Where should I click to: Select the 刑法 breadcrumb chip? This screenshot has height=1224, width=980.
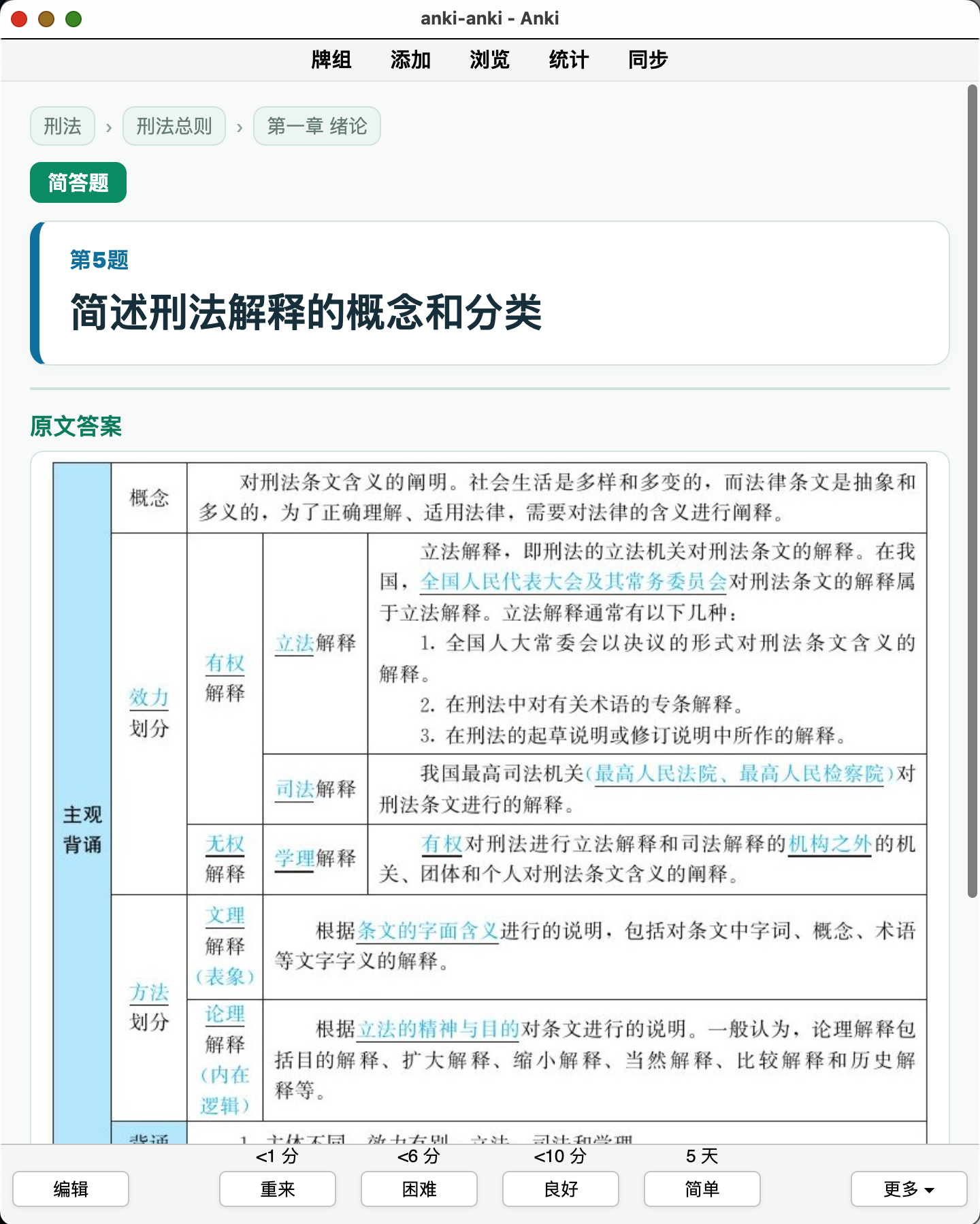[63, 126]
